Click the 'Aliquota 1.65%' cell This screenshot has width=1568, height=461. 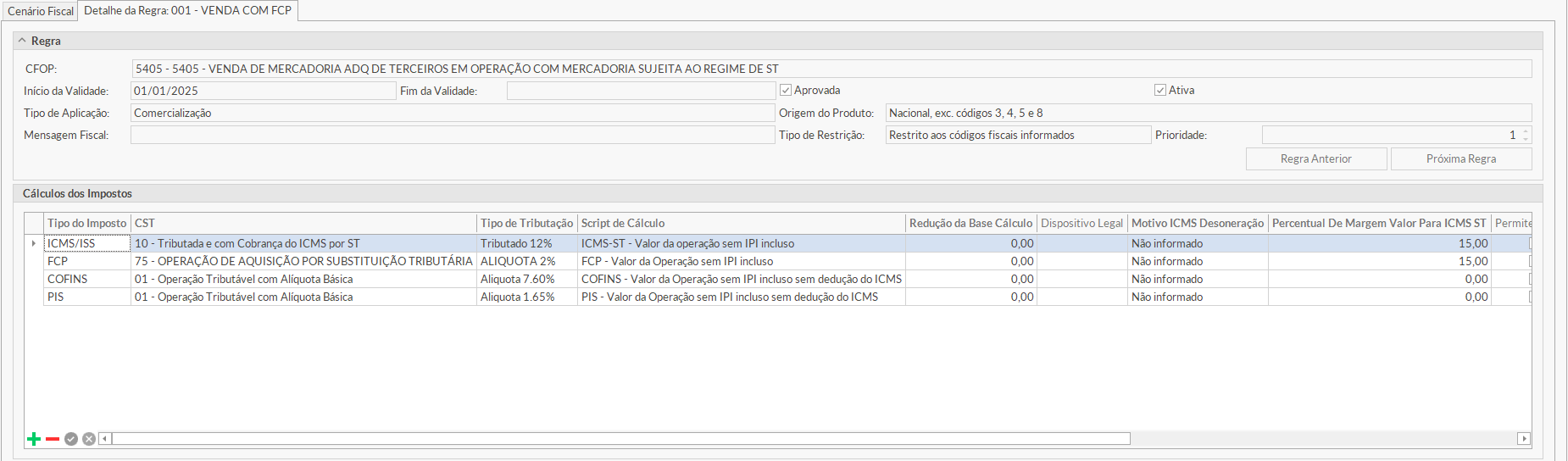tap(527, 297)
